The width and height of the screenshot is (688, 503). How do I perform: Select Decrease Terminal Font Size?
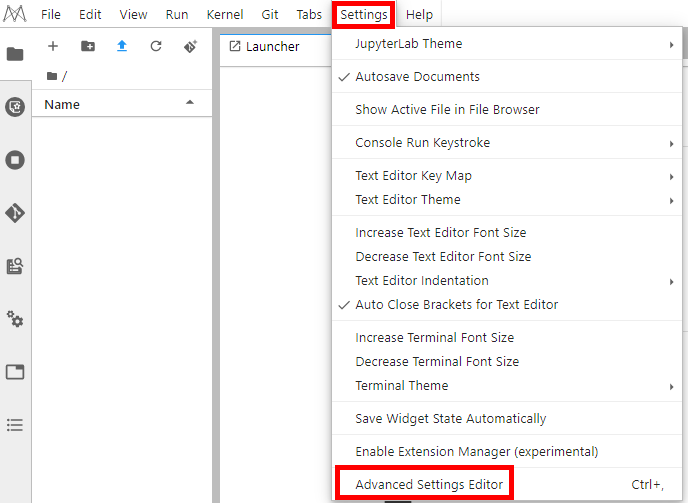point(507,361)
